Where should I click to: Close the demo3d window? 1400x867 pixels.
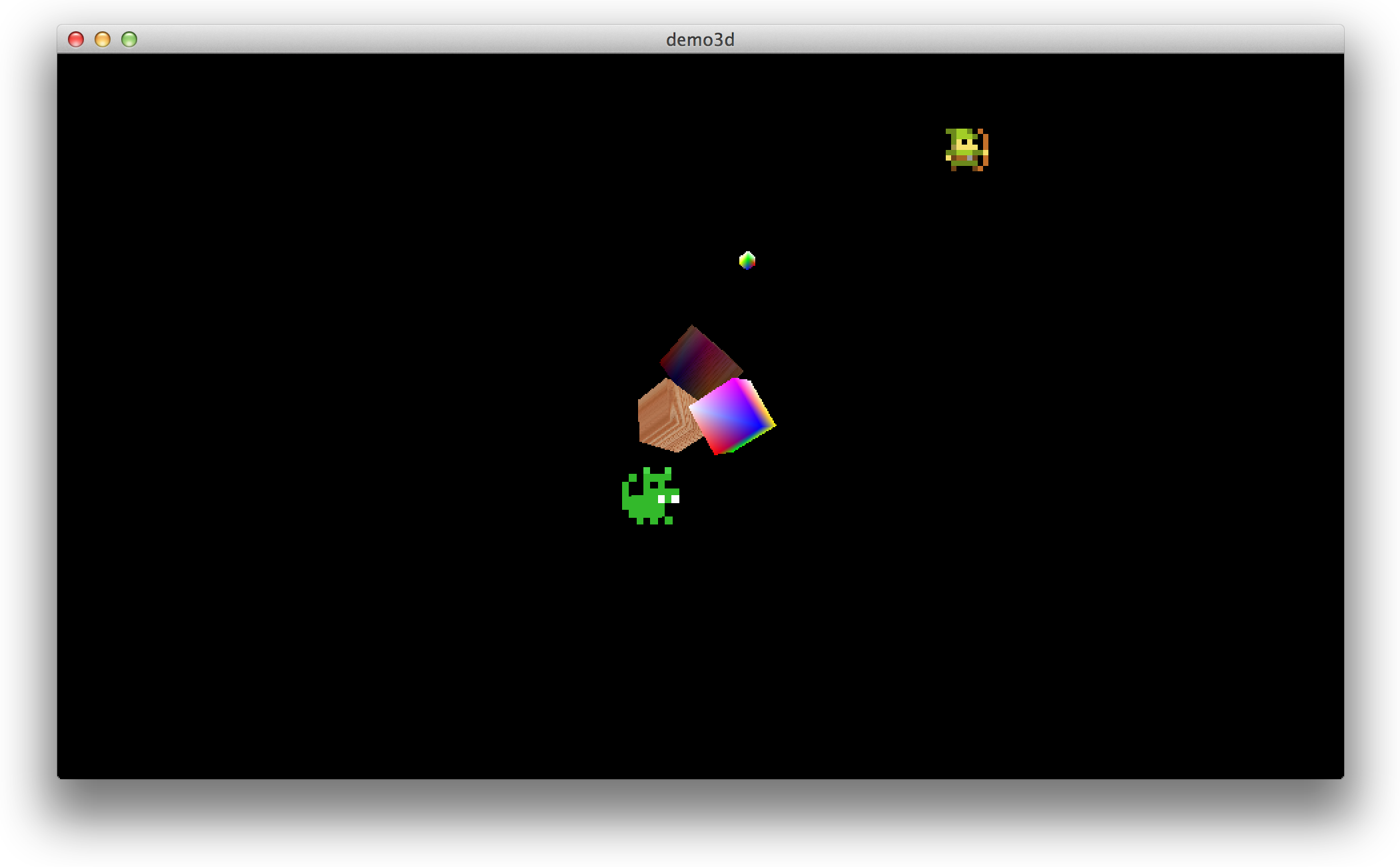[76, 39]
